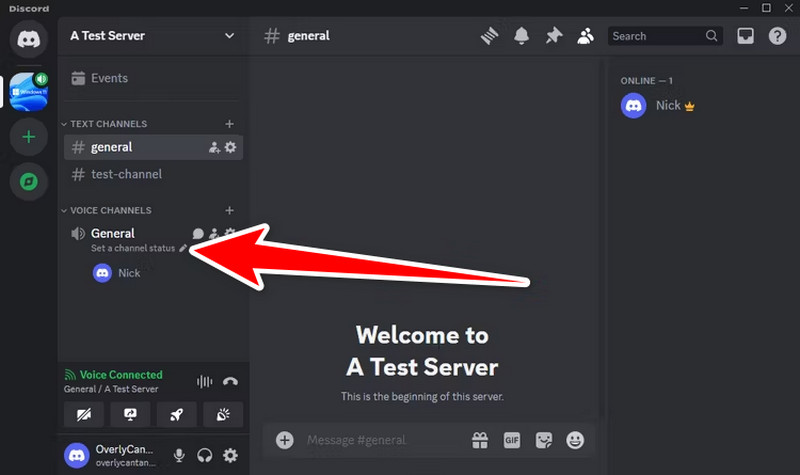This screenshot has width=800, height=475.
Task: Collapse the Text Channels category
Action: 108,124
